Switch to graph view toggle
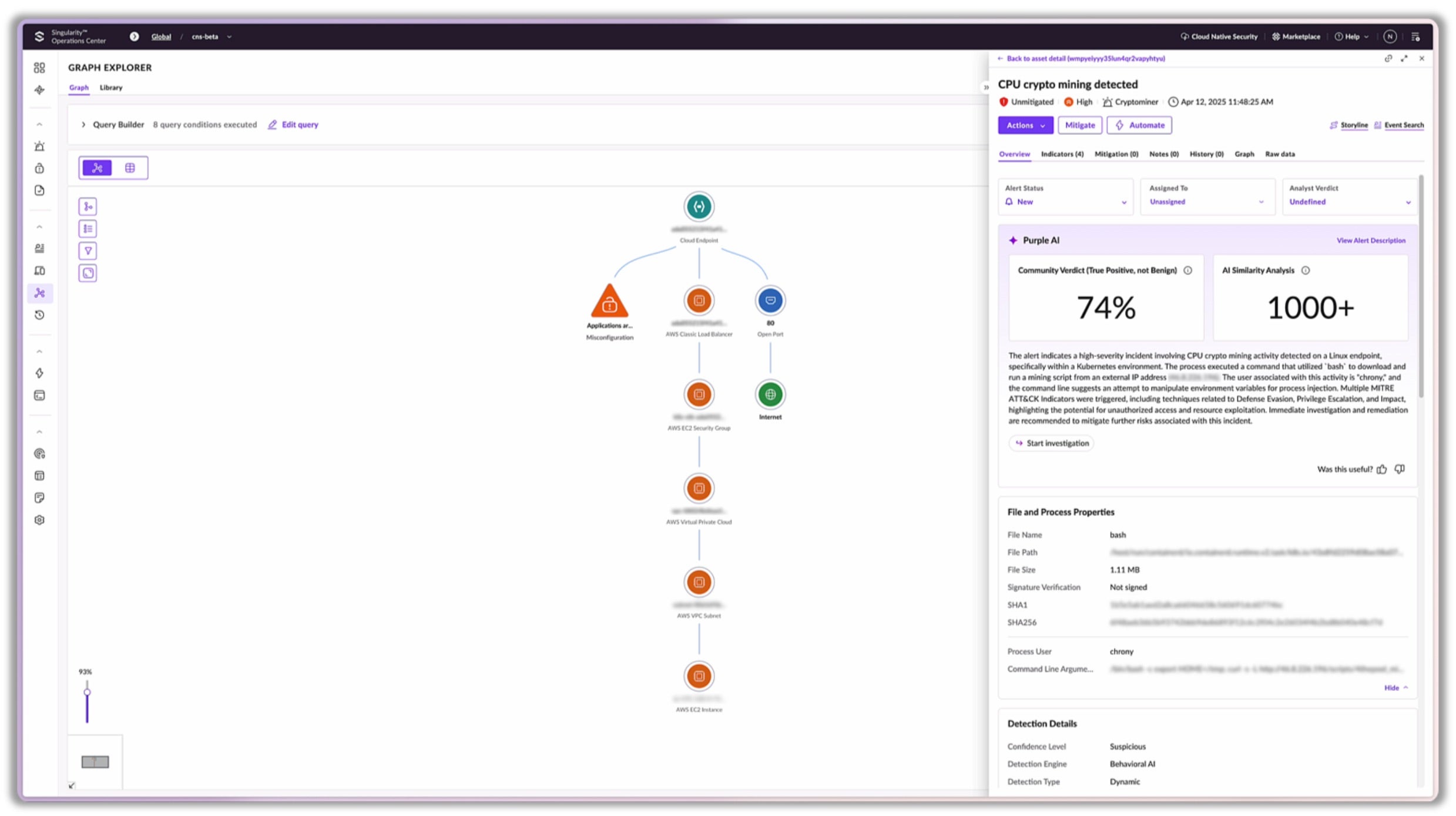 (x=97, y=168)
